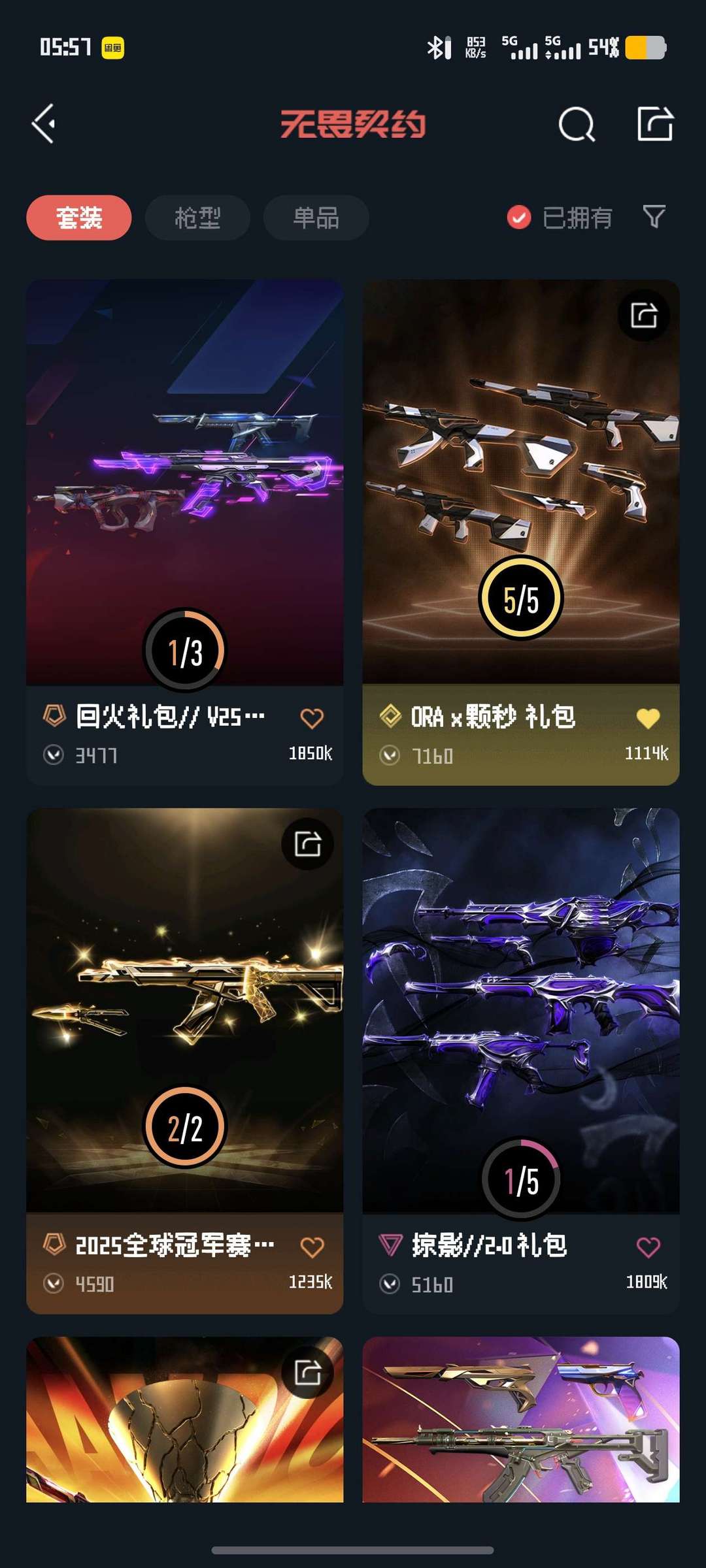Screen dimensions: 706x1568
Task: Share the bottom-left trophy bundle card
Action: pyautogui.click(x=307, y=1372)
